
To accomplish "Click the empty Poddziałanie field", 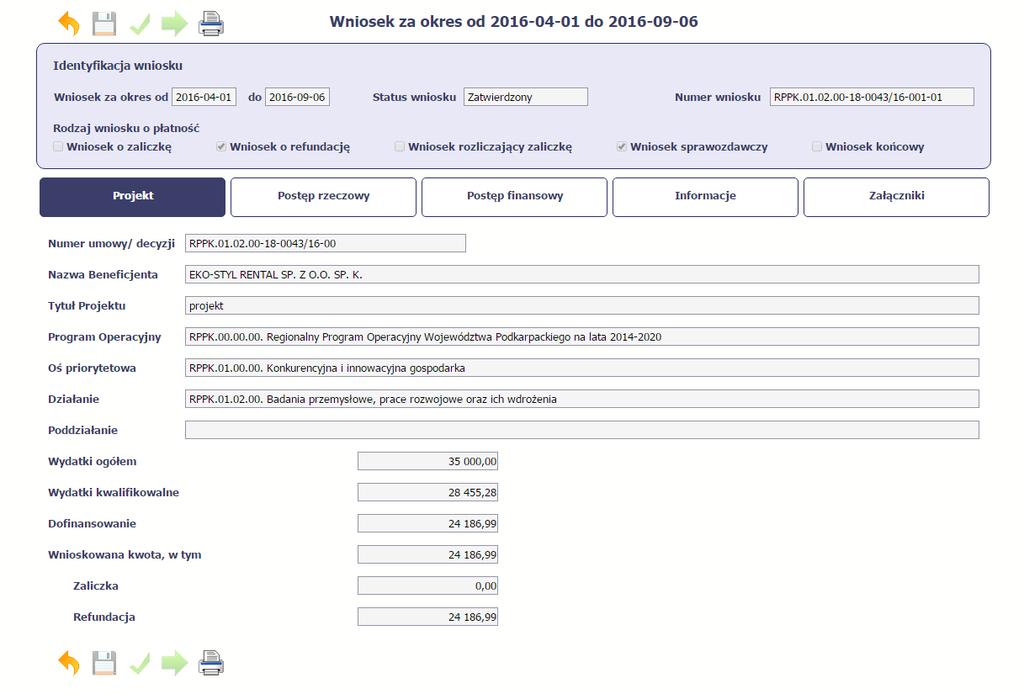I will pos(582,430).
